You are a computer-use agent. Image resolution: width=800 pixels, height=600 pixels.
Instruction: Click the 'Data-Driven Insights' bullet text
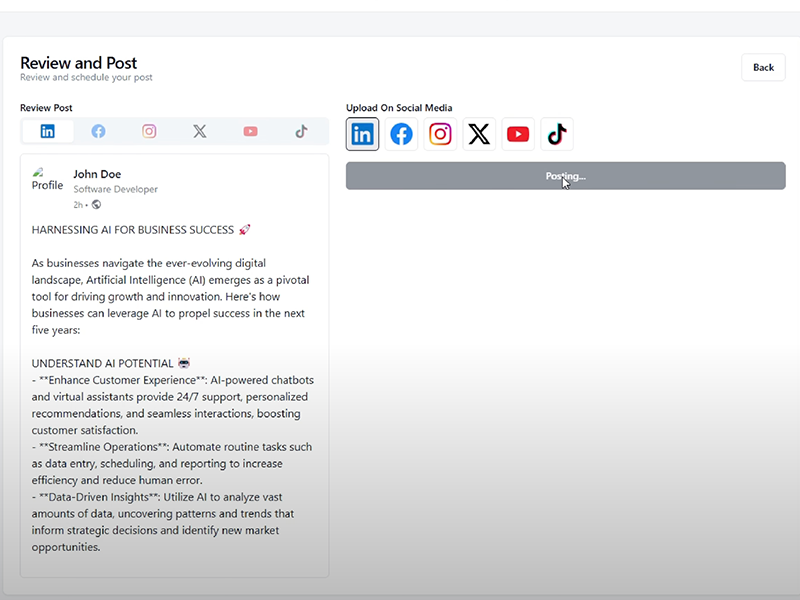(163, 522)
